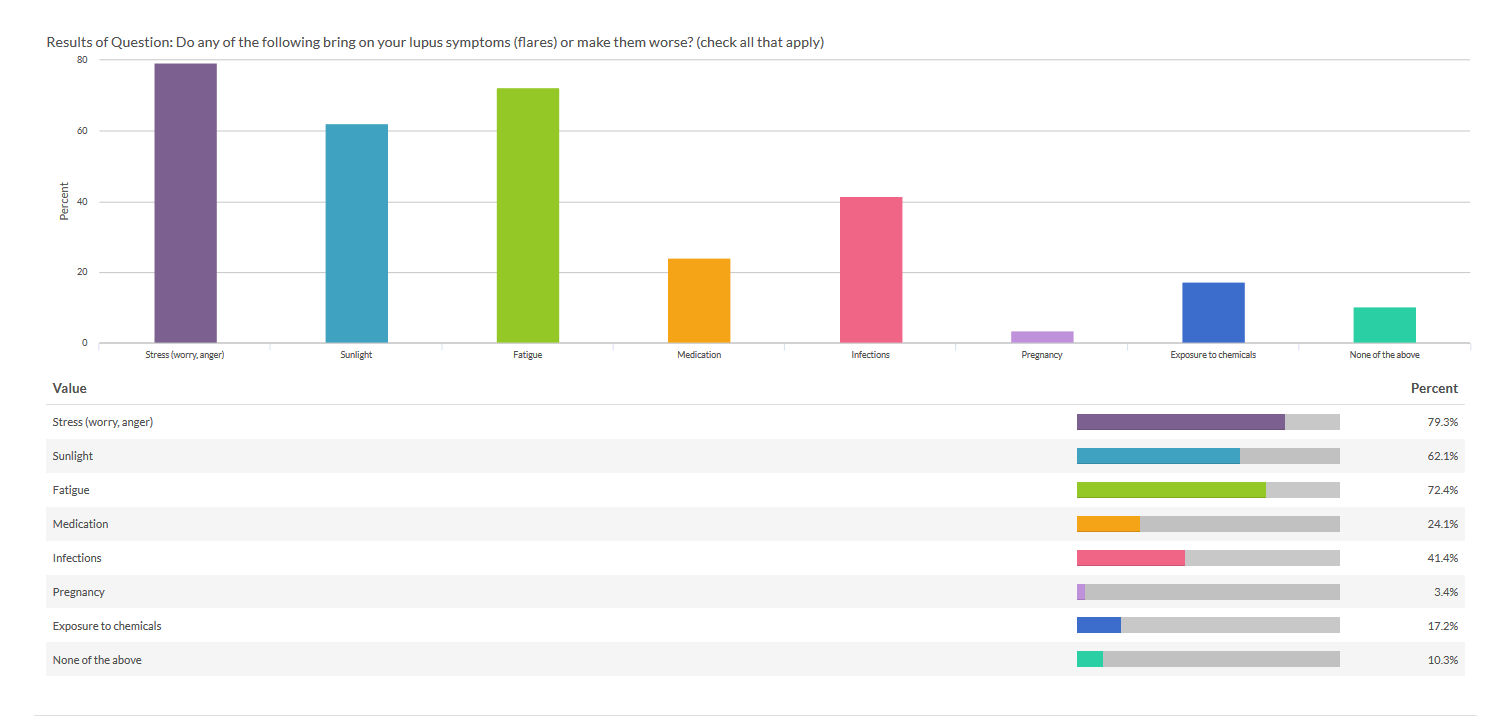Image resolution: width=1509 pixels, height=716 pixels.
Task: Click the Results of Question title text
Action: pos(435,42)
